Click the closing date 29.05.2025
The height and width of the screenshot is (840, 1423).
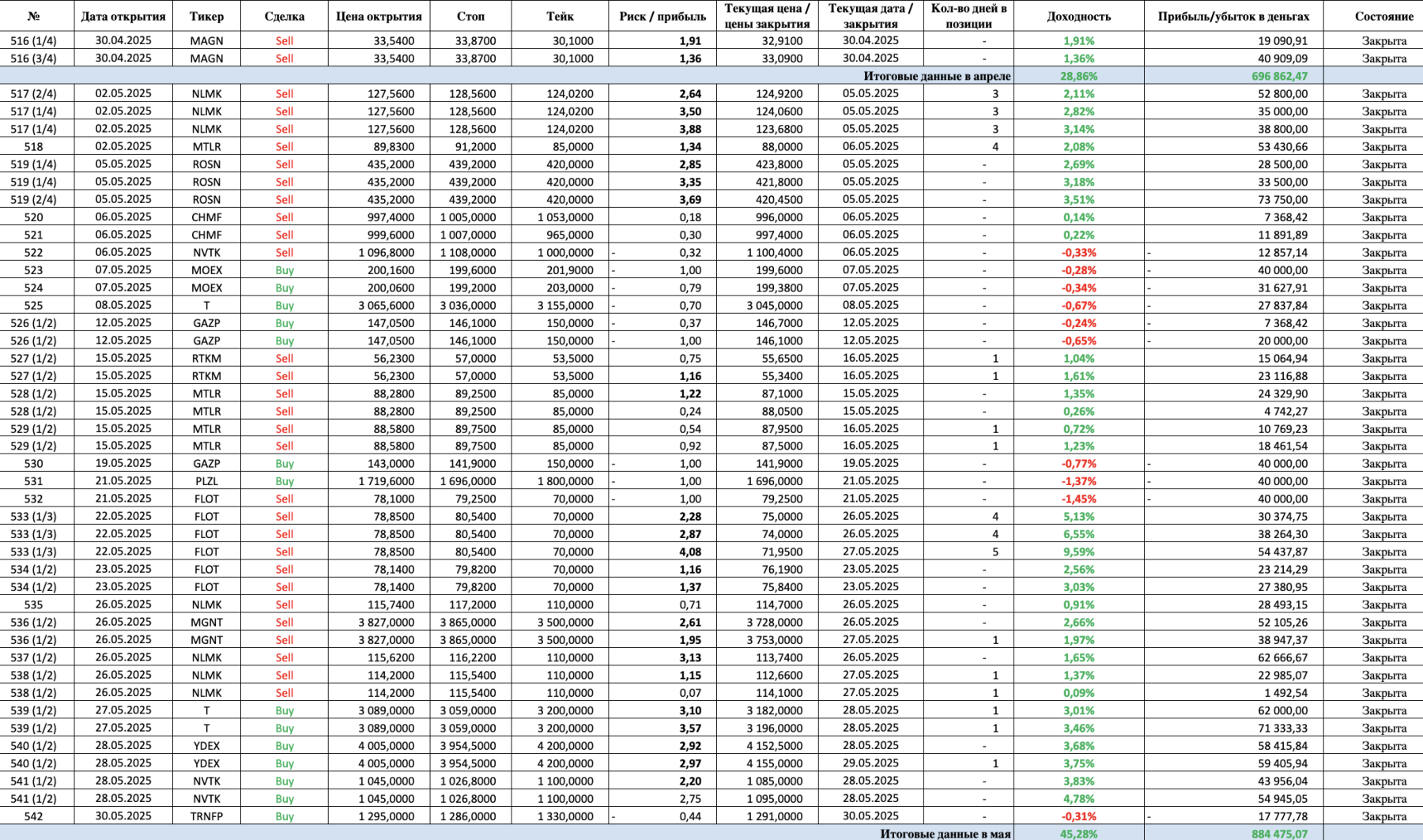coord(870,763)
